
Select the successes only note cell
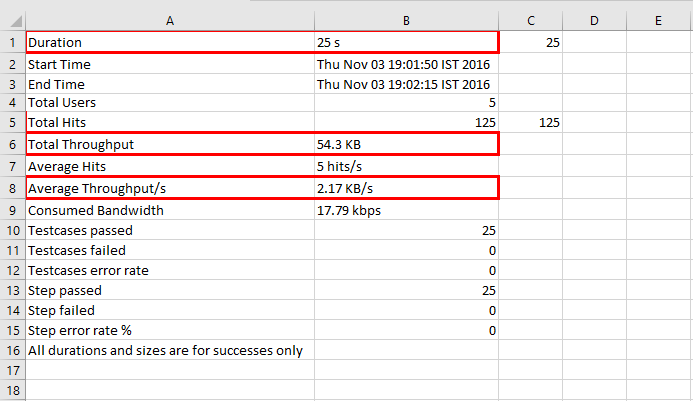tap(170, 351)
